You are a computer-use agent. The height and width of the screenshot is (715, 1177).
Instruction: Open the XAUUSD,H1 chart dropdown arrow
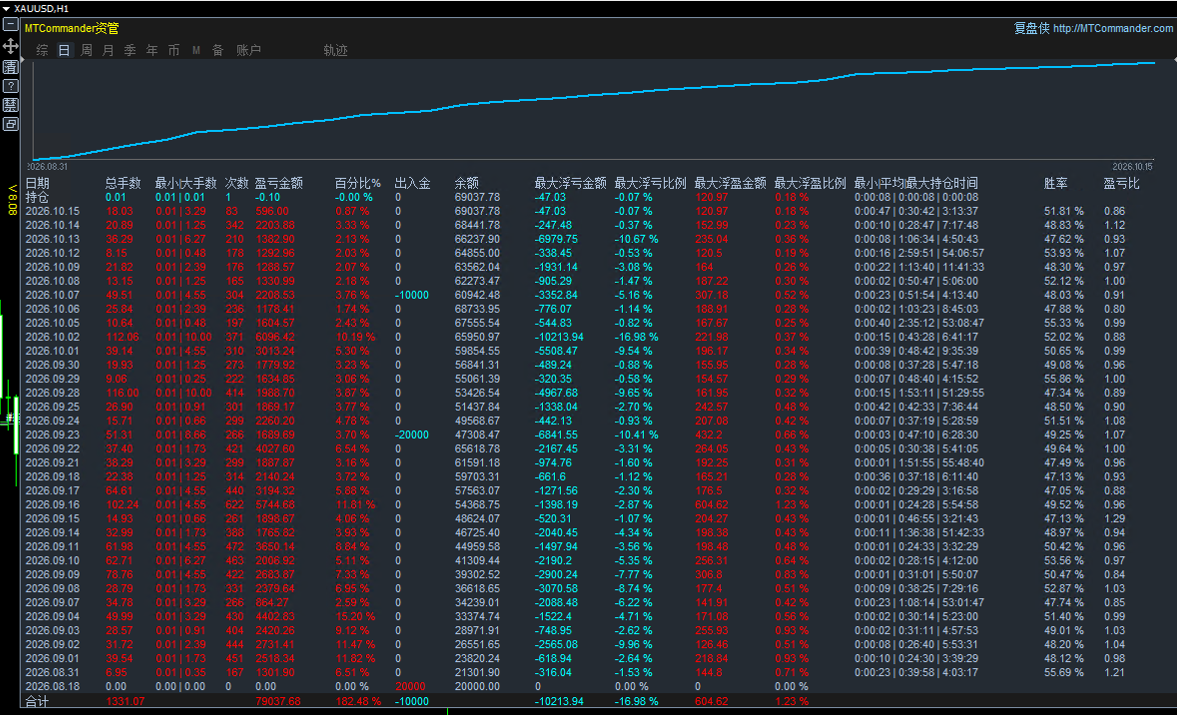[x=6, y=8]
